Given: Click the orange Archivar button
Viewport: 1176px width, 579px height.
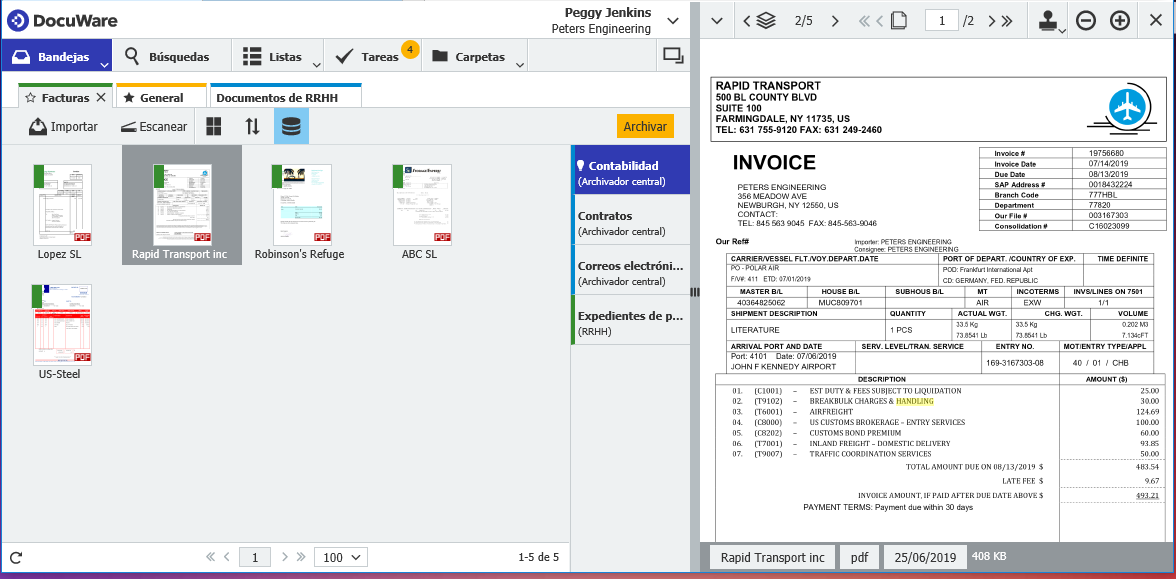Looking at the screenshot, I should click(x=645, y=126).
